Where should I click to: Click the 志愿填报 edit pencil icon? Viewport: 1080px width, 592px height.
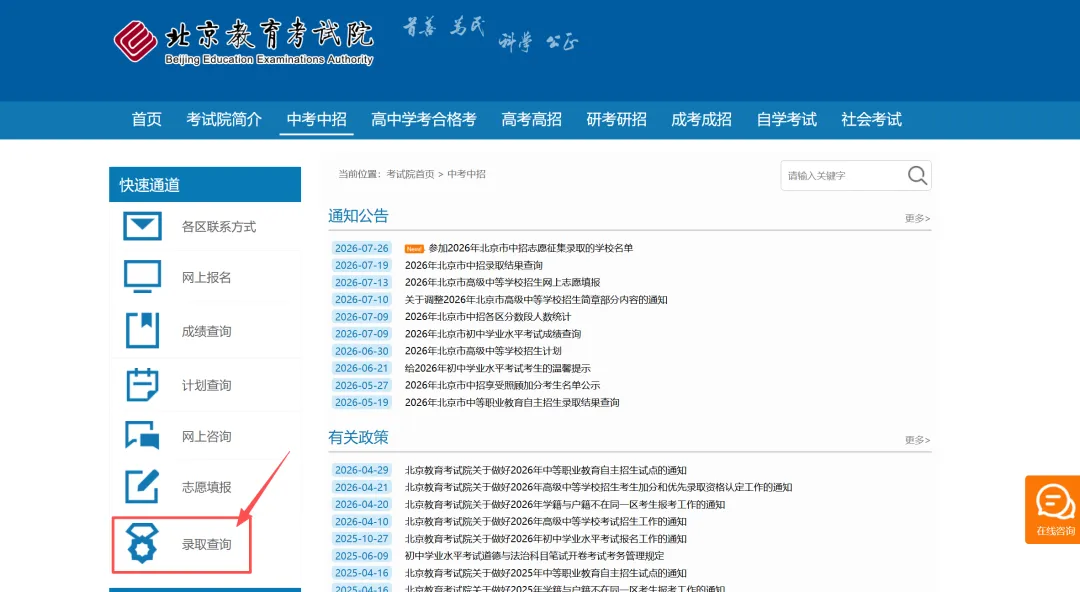point(143,487)
